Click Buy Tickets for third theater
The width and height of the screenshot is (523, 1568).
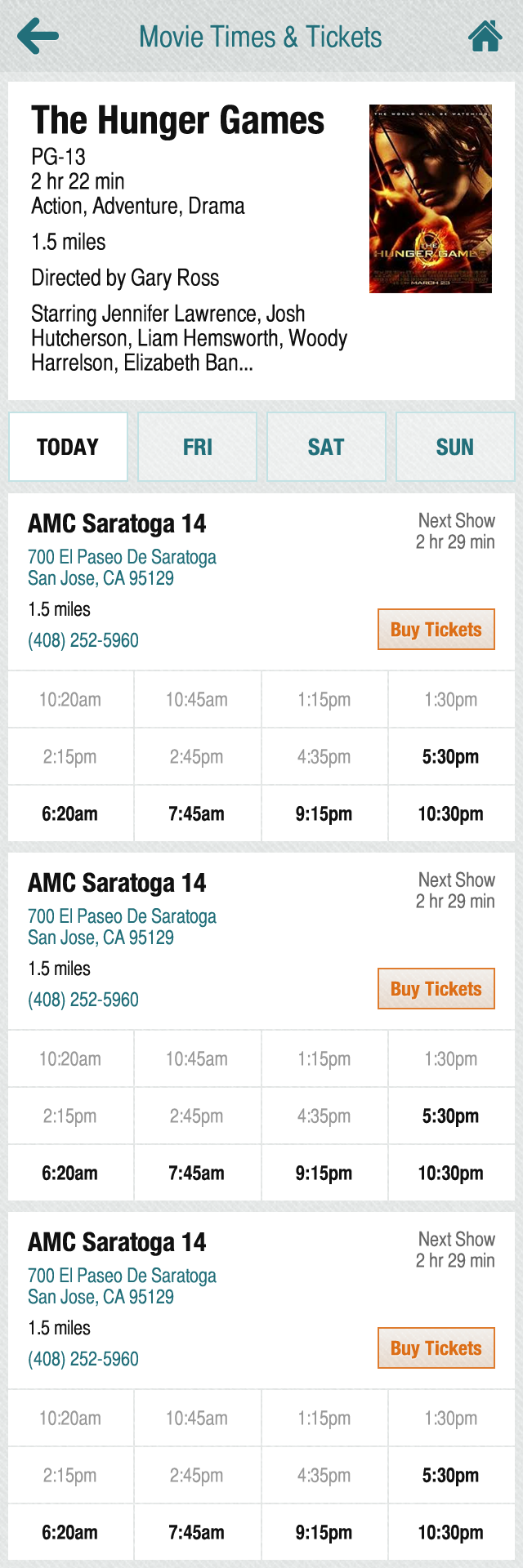tap(436, 1348)
